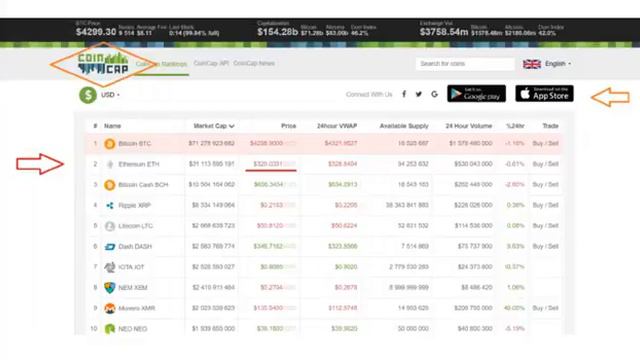
Task: Click the Ethereum ETH name
Action: click(x=139, y=164)
